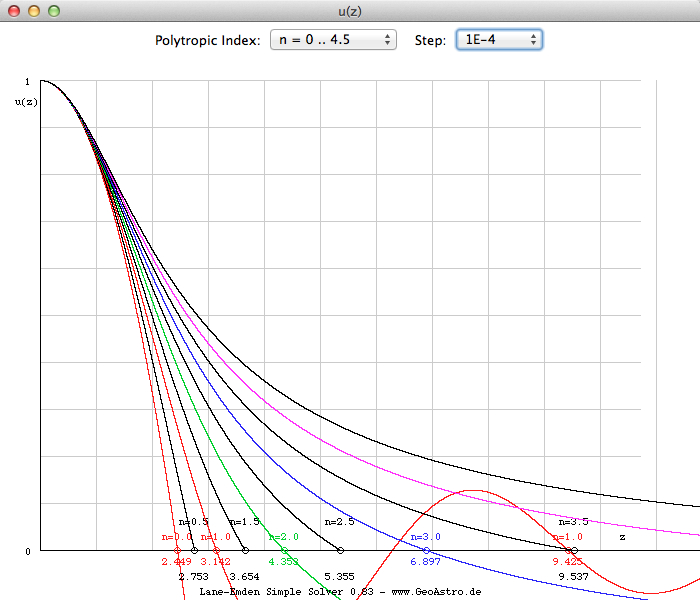
Task: Click the zero value '2.449'
Action: click(x=176, y=562)
